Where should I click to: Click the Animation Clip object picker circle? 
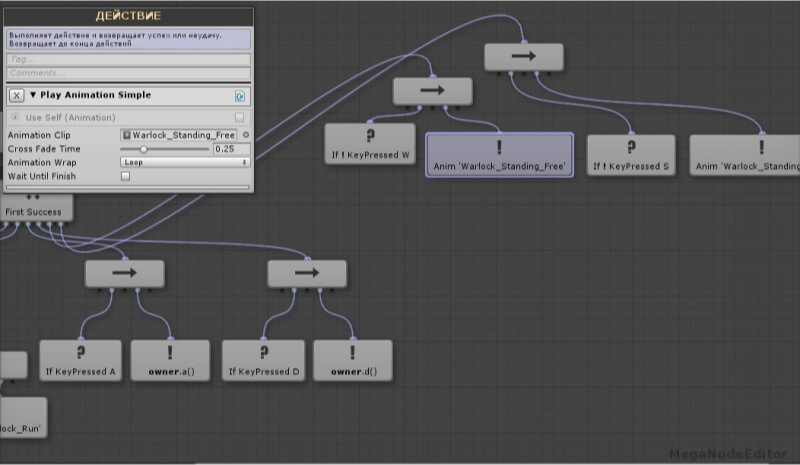tap(245, 134)
